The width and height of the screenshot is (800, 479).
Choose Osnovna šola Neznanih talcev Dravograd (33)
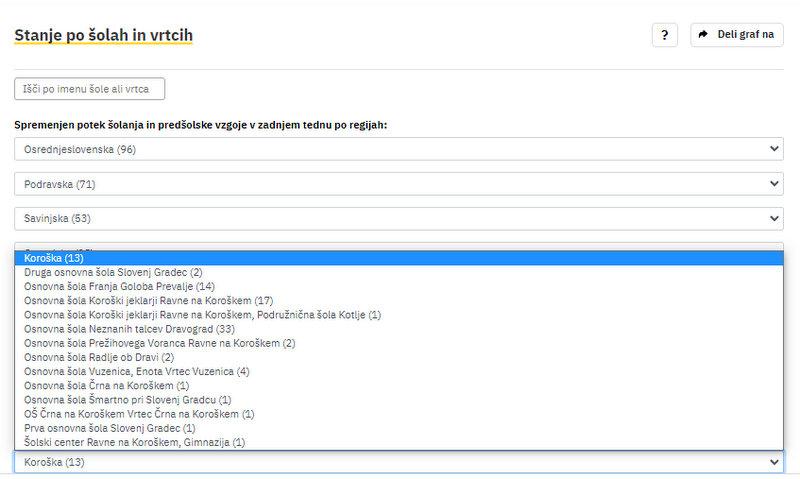pos(129,328)
